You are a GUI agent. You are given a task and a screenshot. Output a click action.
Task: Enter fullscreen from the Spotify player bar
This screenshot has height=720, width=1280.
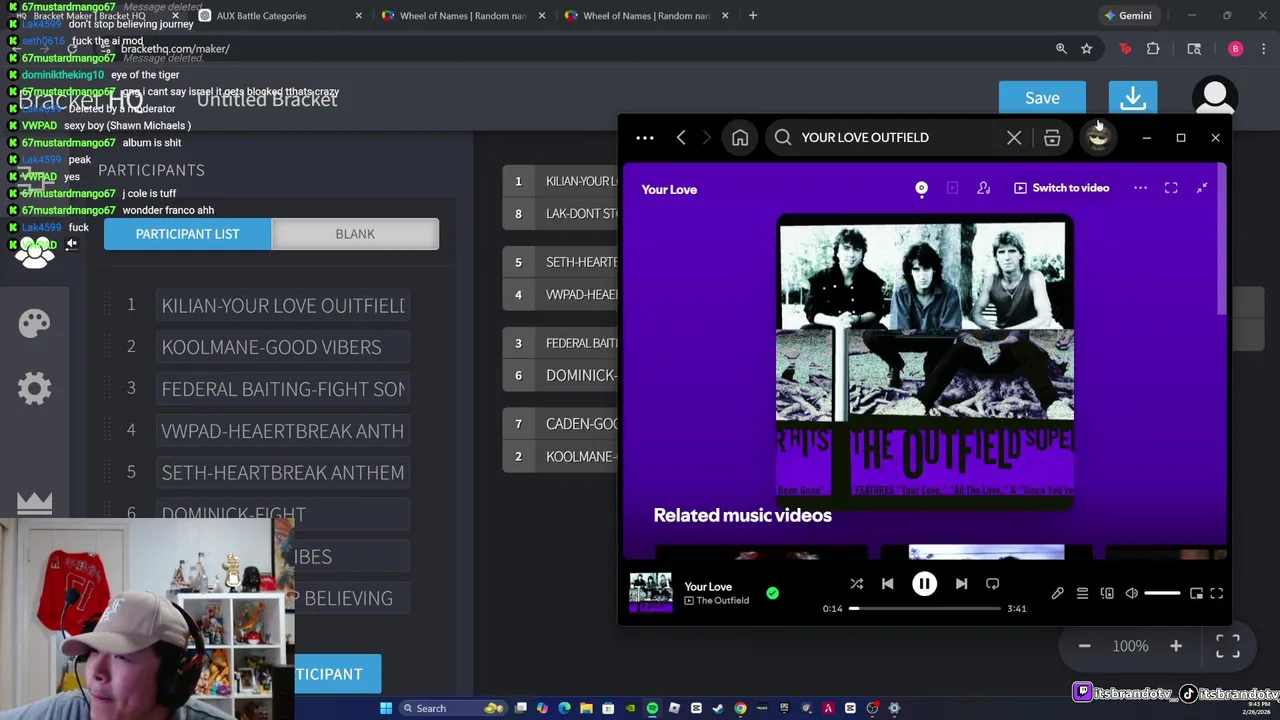pyautogui.click(x=1217, y=594)
